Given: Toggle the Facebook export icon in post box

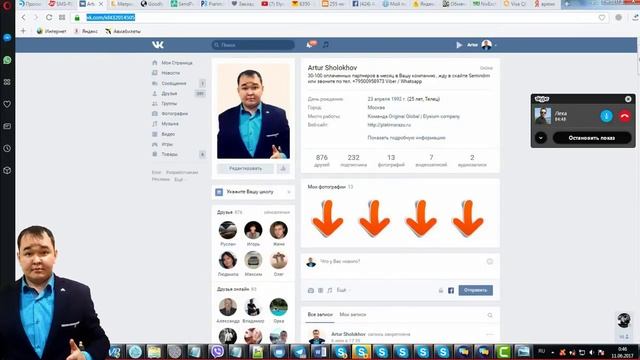Looking at the screenshot, I should tap(451, 291).
